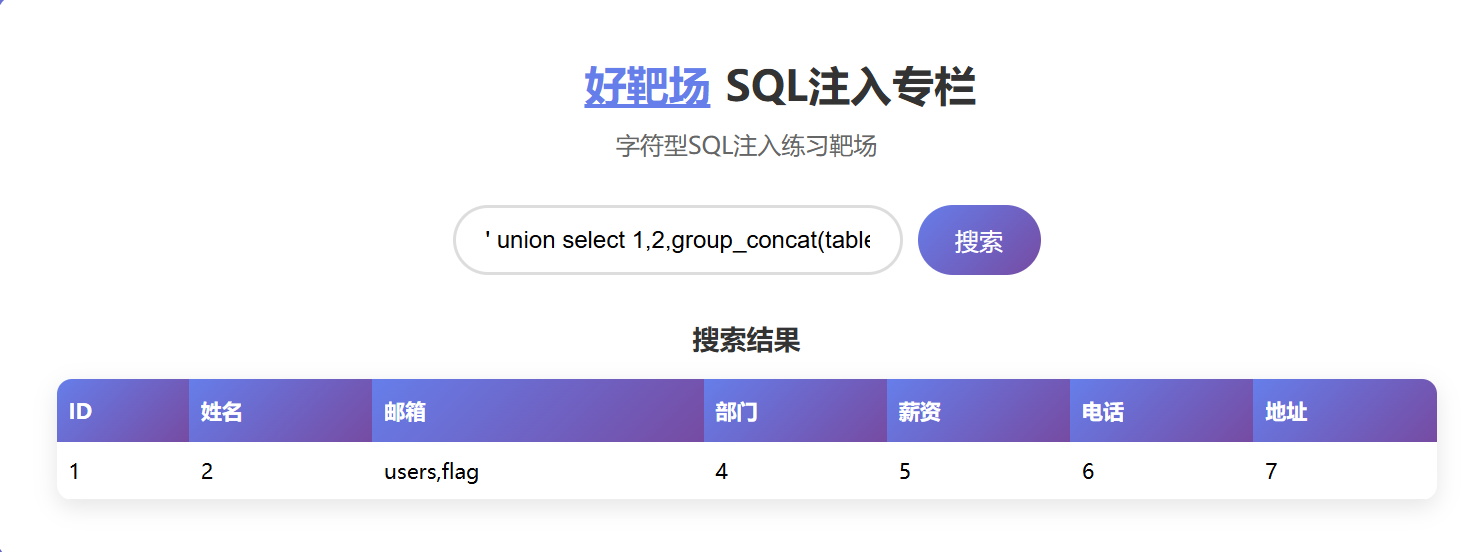Select the 姓名 column header
Screen dimensions: 1482x552
[280, 411]
